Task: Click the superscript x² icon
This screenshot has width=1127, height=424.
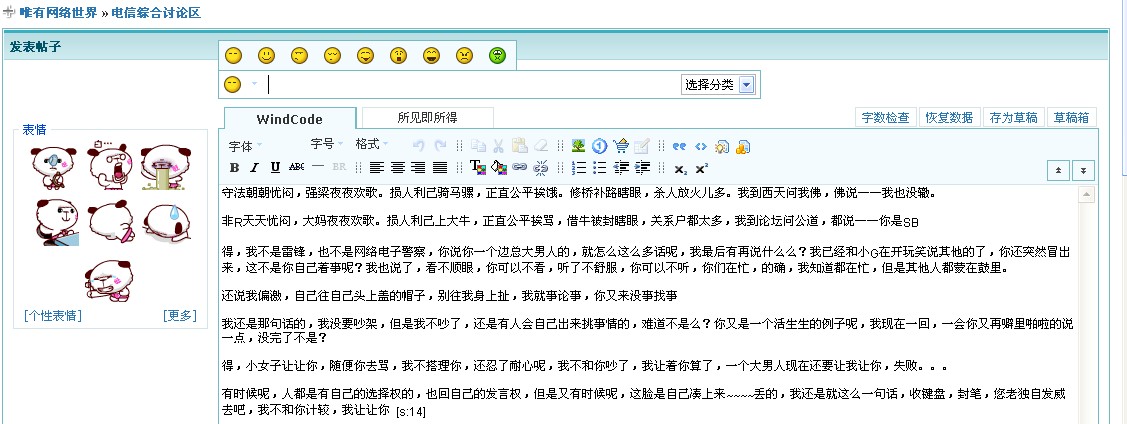Action: [701, 168]
